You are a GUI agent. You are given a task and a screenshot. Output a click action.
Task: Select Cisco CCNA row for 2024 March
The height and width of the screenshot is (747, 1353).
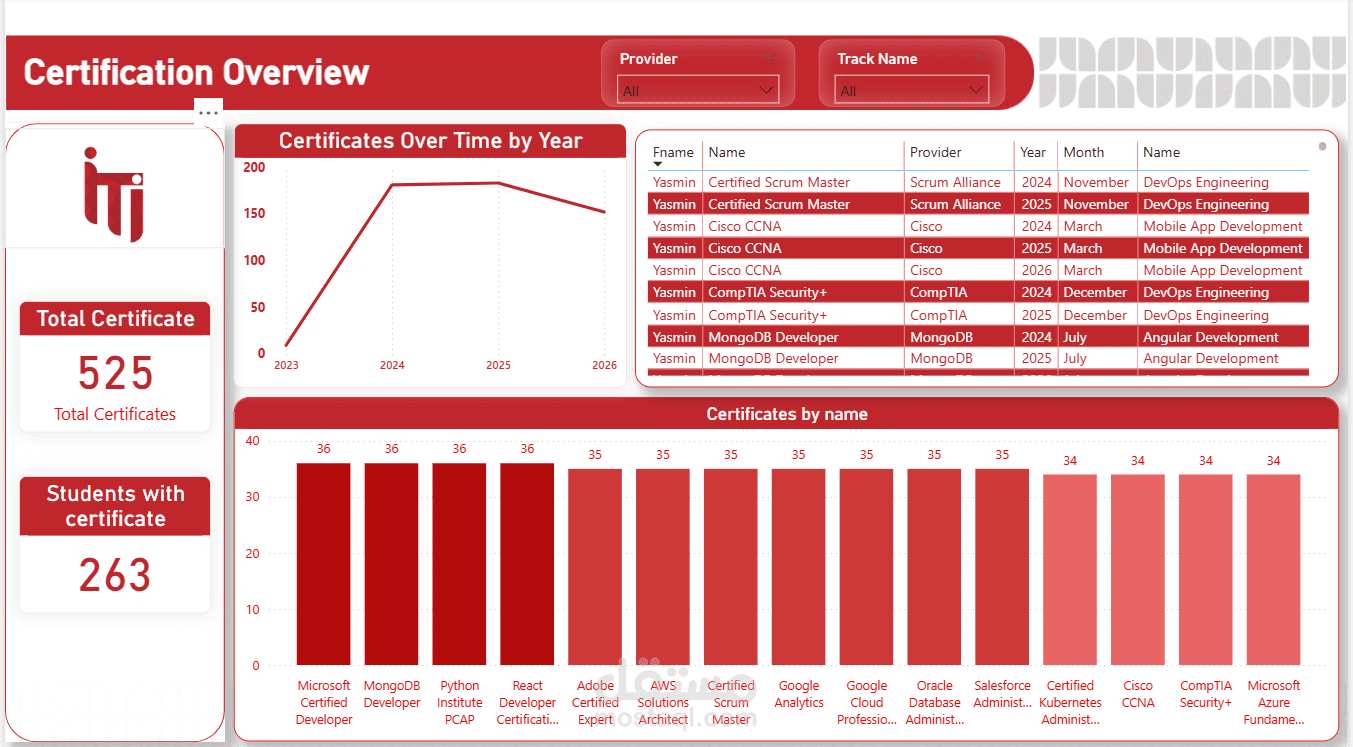click(978, 226)
